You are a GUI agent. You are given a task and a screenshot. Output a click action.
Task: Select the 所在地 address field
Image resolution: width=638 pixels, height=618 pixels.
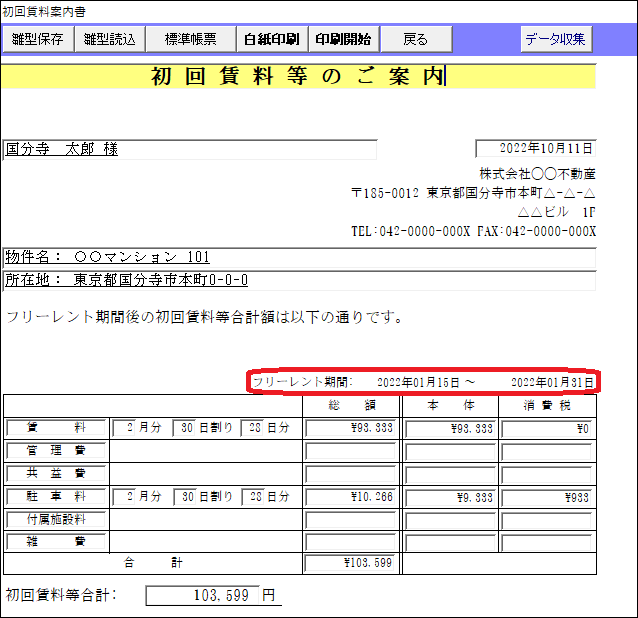[298, 280]
